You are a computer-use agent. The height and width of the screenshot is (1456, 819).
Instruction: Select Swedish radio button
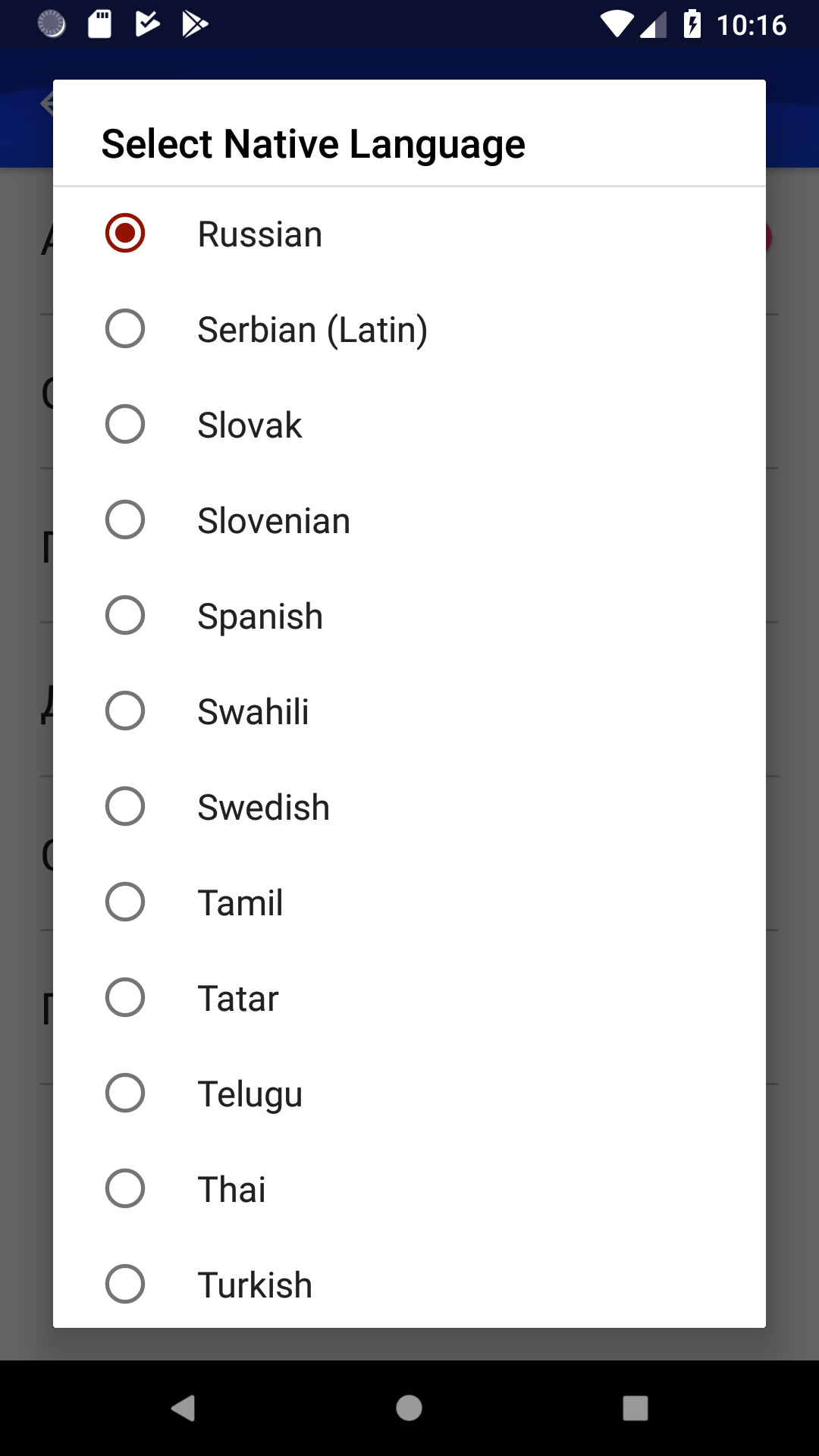409,807
